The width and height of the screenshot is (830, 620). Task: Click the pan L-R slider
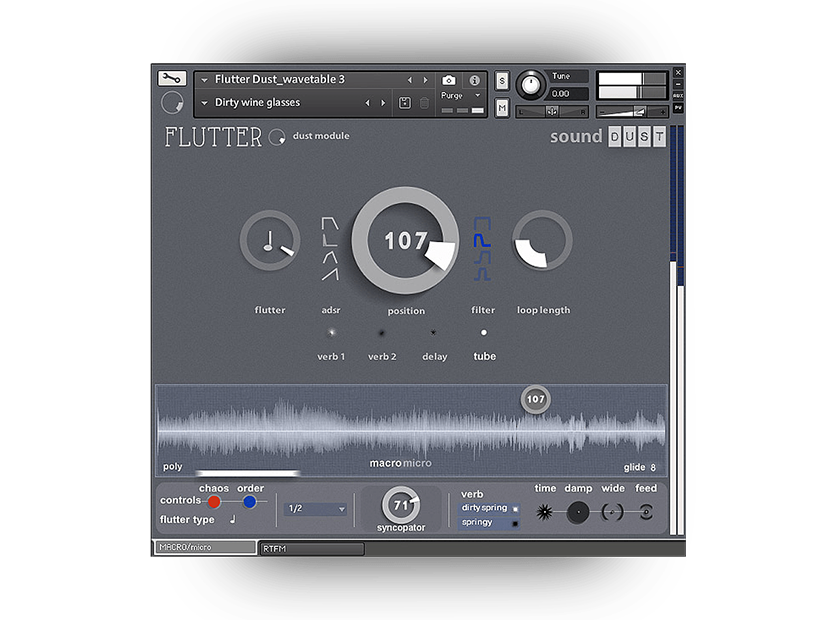click(x=552, y=112)
